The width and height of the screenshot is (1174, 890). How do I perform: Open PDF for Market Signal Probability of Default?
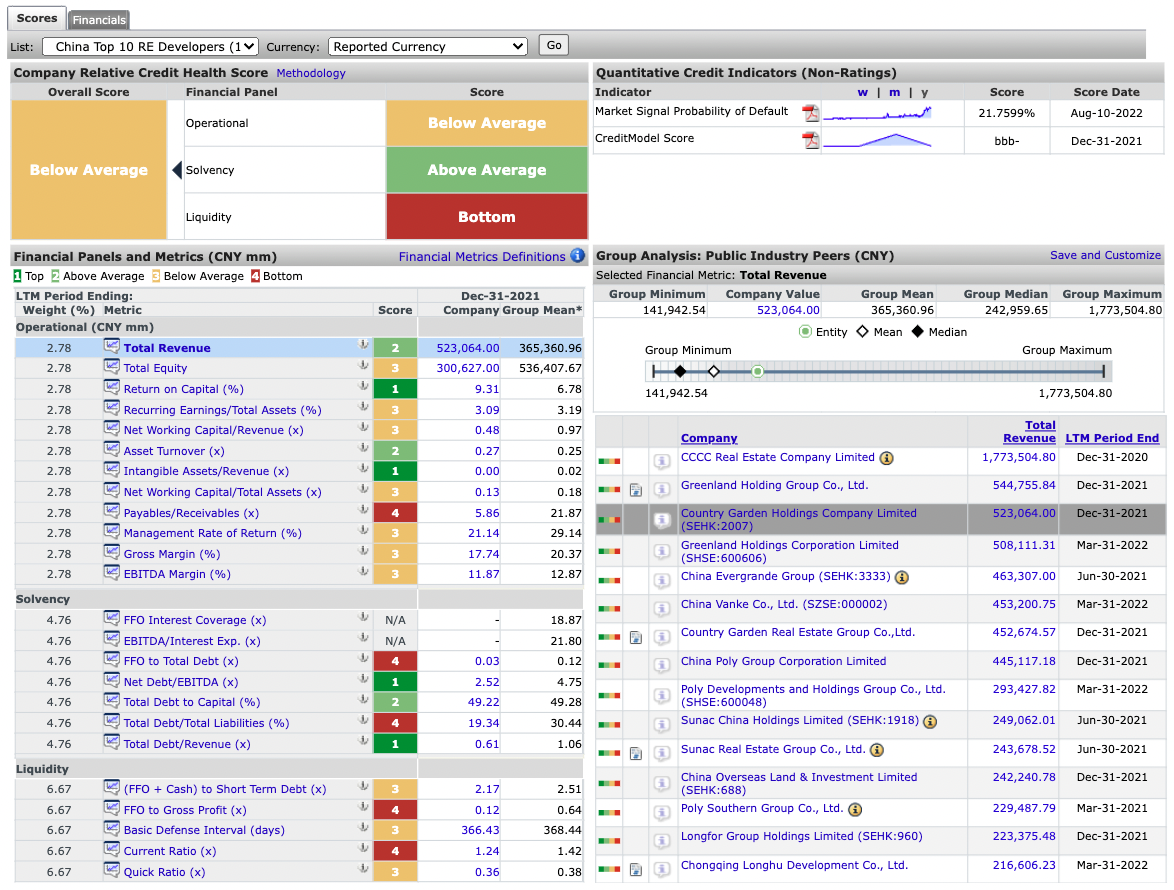point(810,113)
